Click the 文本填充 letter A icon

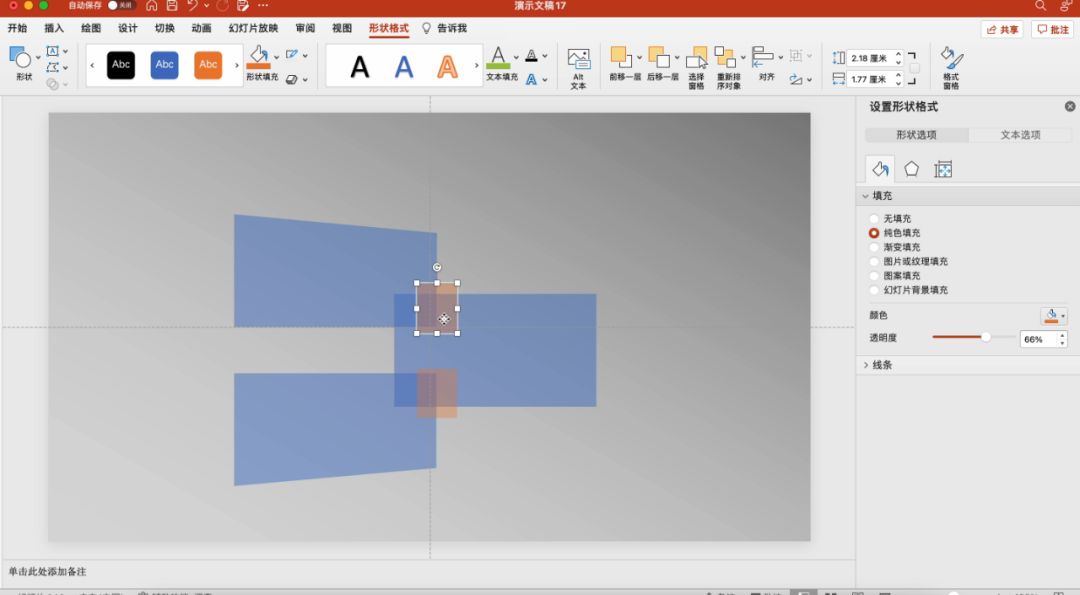(x=498, y=57)
